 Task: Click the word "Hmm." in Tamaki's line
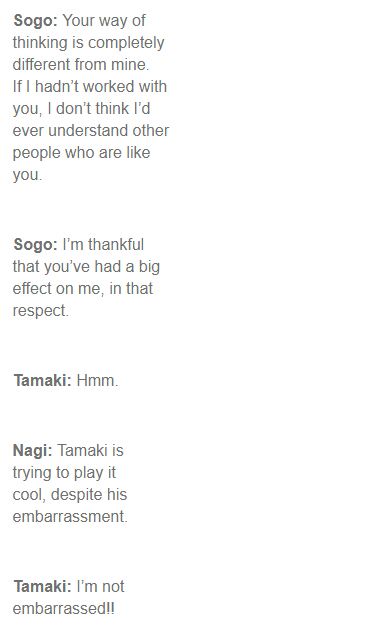tap(97, 380)
